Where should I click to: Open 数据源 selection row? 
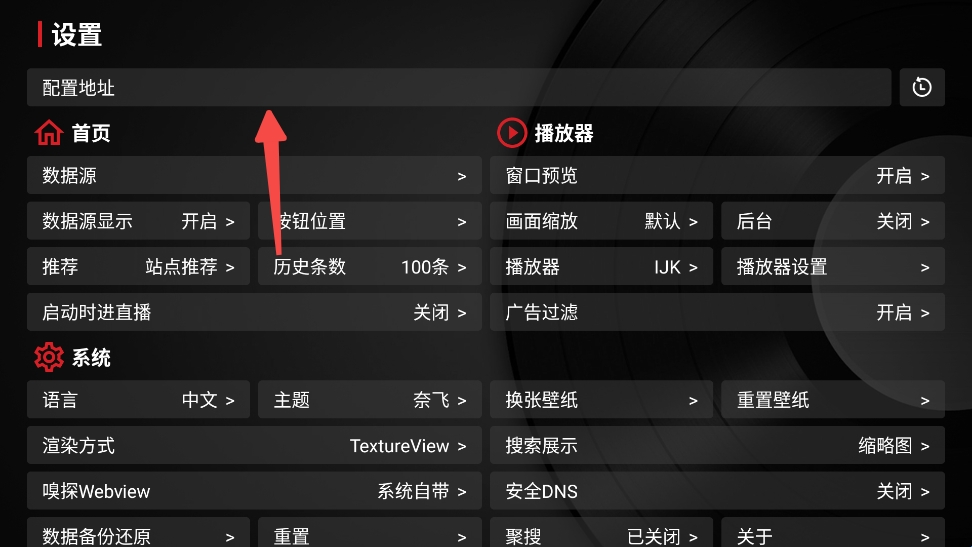pos(254,176)
